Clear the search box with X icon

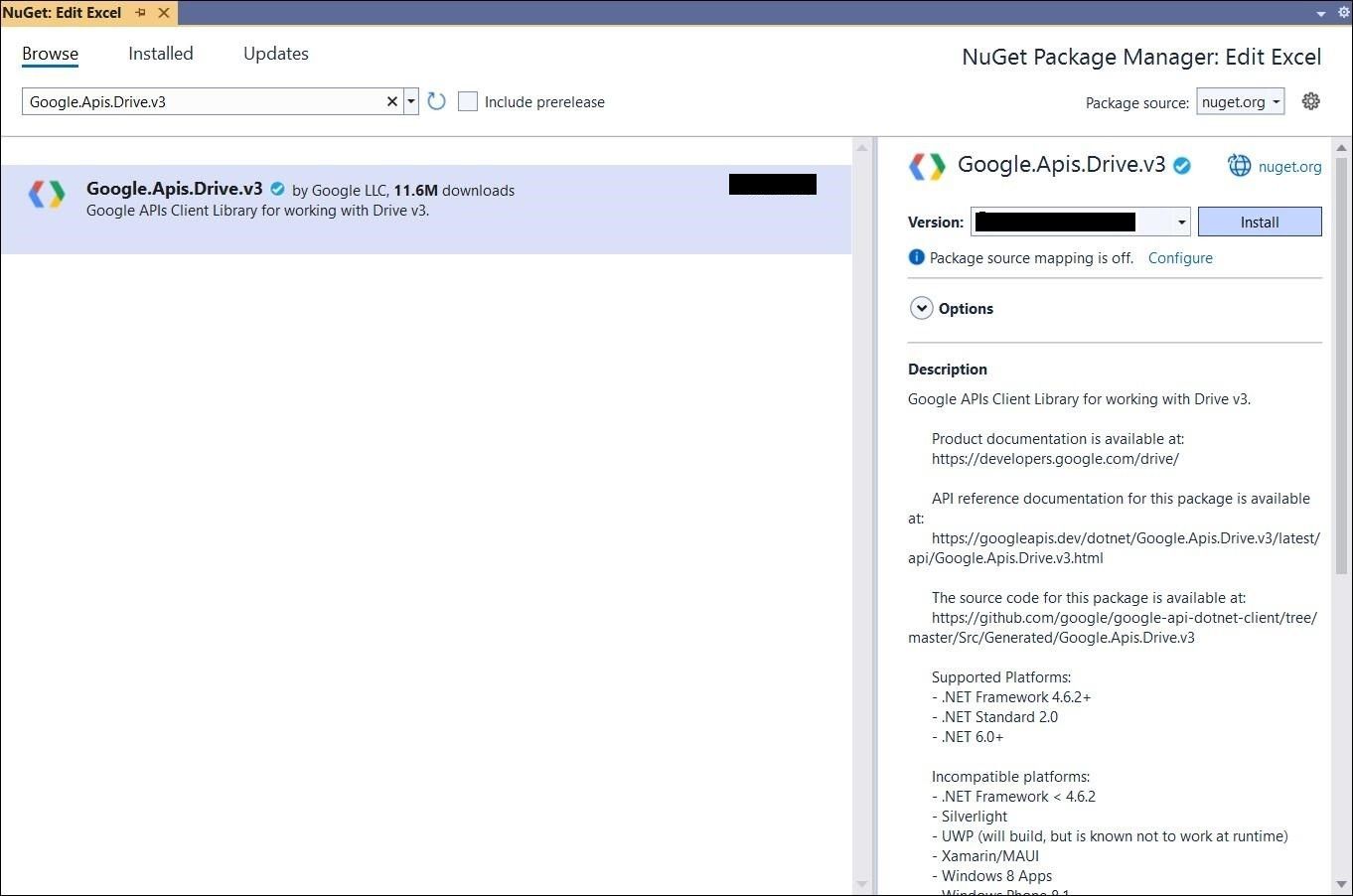point(391,101)
